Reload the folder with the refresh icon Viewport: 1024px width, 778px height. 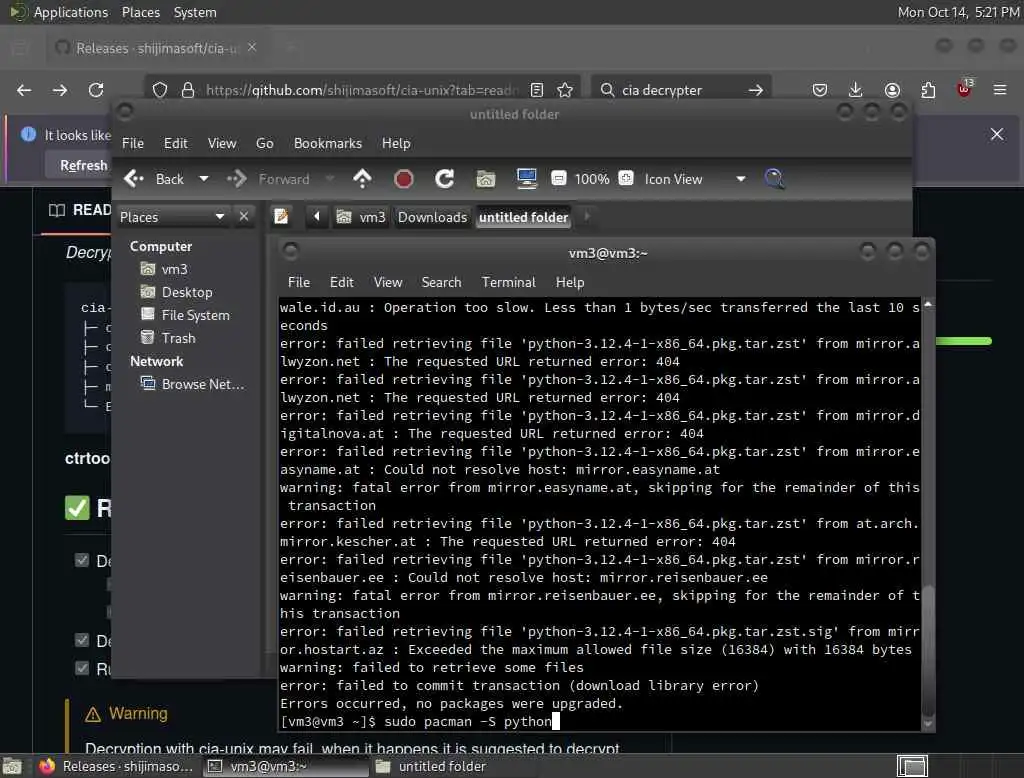point(445,178)
